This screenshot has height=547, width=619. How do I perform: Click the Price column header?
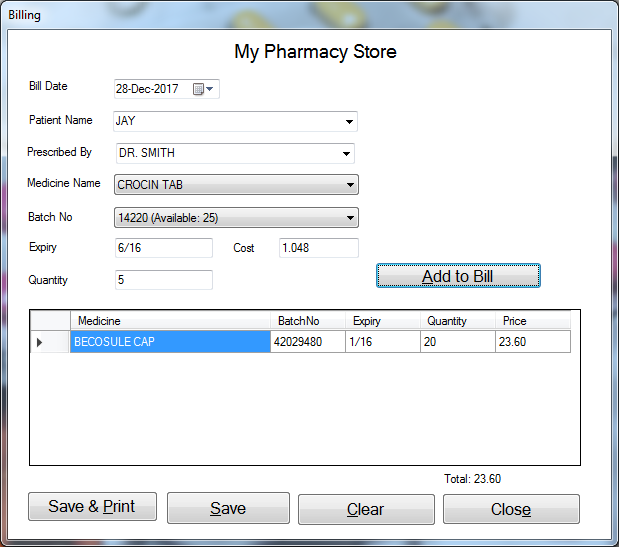(x=532, y=321)
